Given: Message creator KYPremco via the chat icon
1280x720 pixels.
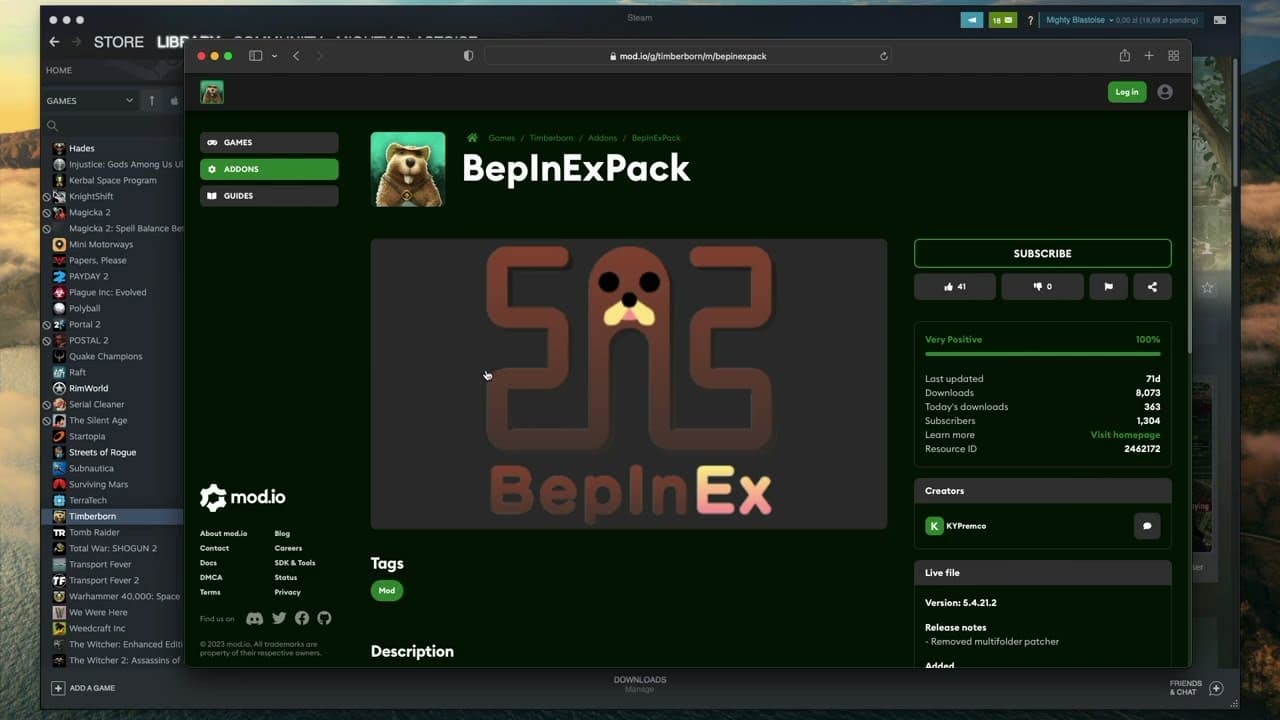Looking at the screenshot, I should point(1147,526).
